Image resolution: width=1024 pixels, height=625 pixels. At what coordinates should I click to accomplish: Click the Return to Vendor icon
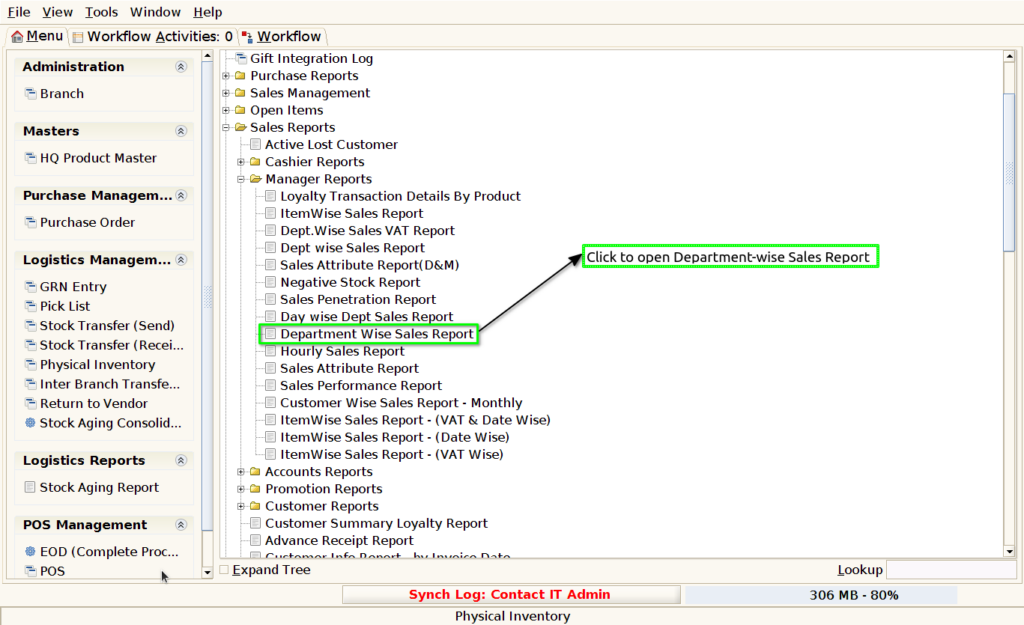tap(30, 403)
